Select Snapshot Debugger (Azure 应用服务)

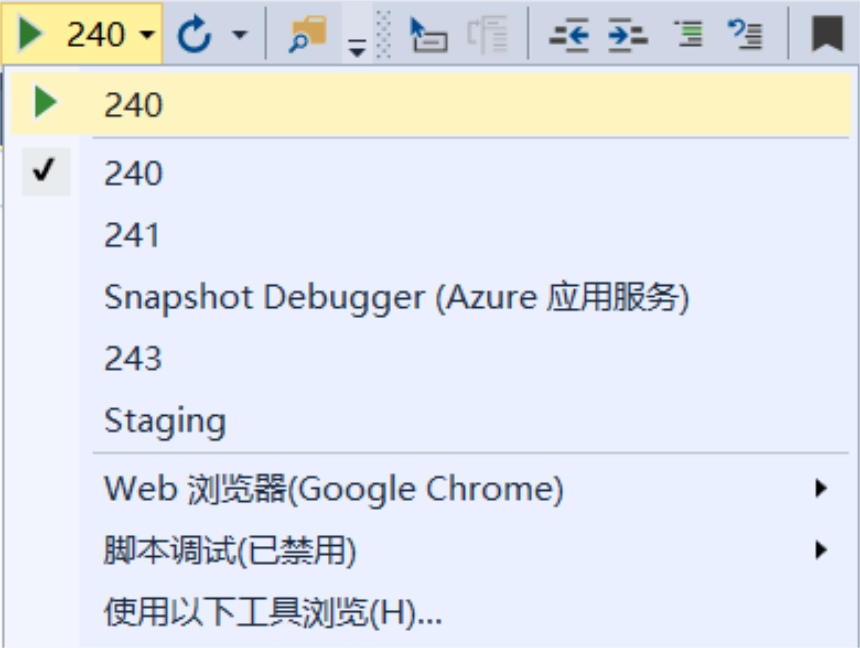(x=396, y=297)
